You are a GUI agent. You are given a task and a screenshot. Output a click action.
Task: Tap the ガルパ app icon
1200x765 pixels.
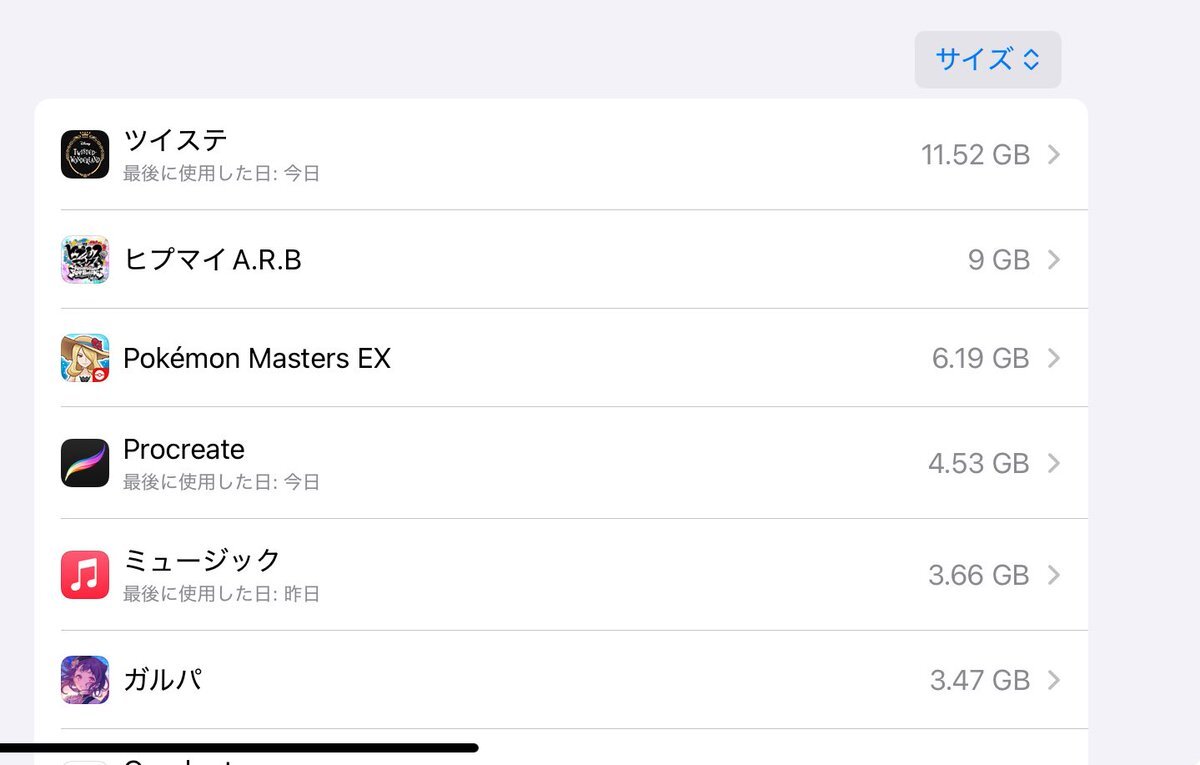85,680
